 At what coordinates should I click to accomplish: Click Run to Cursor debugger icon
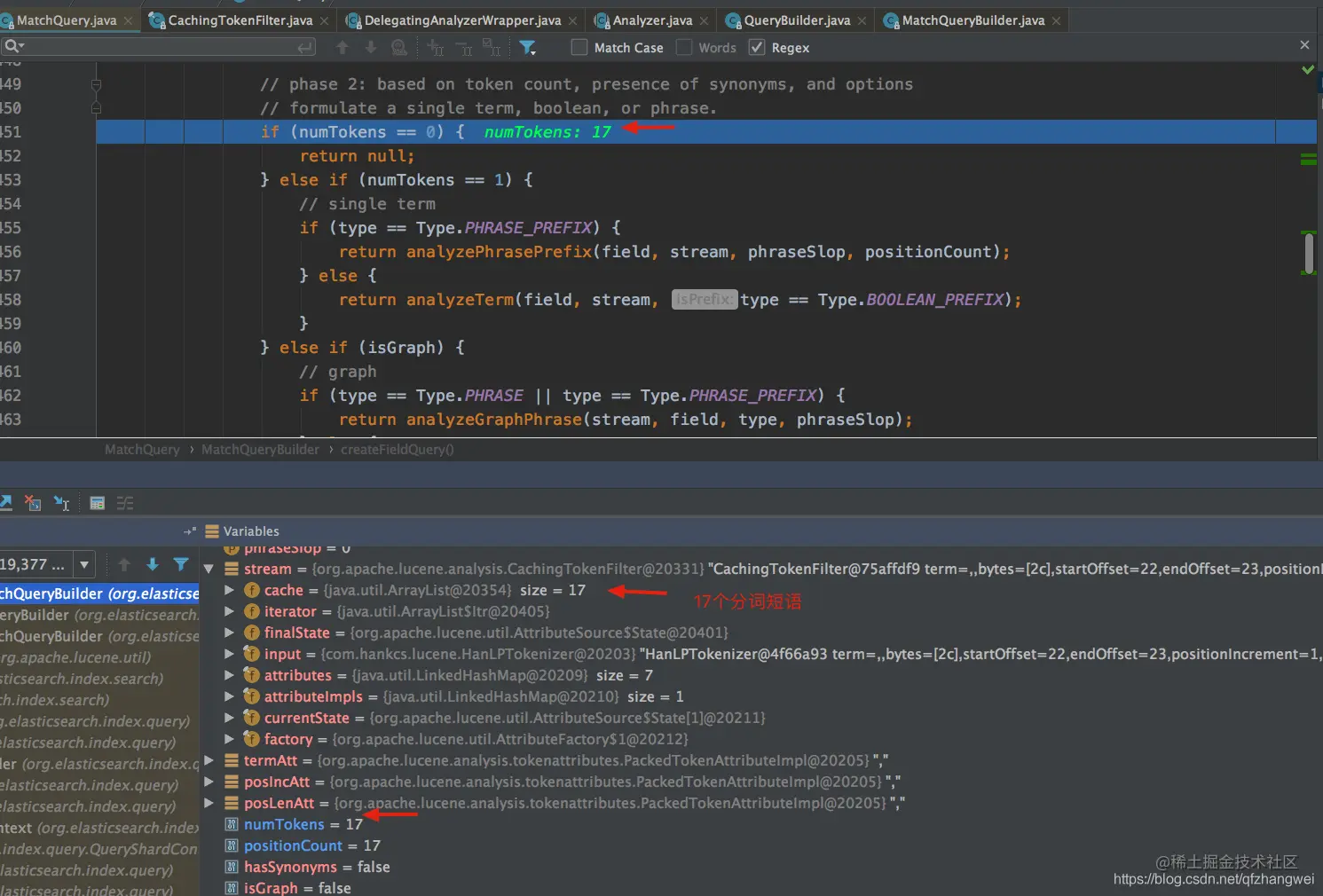61,503
